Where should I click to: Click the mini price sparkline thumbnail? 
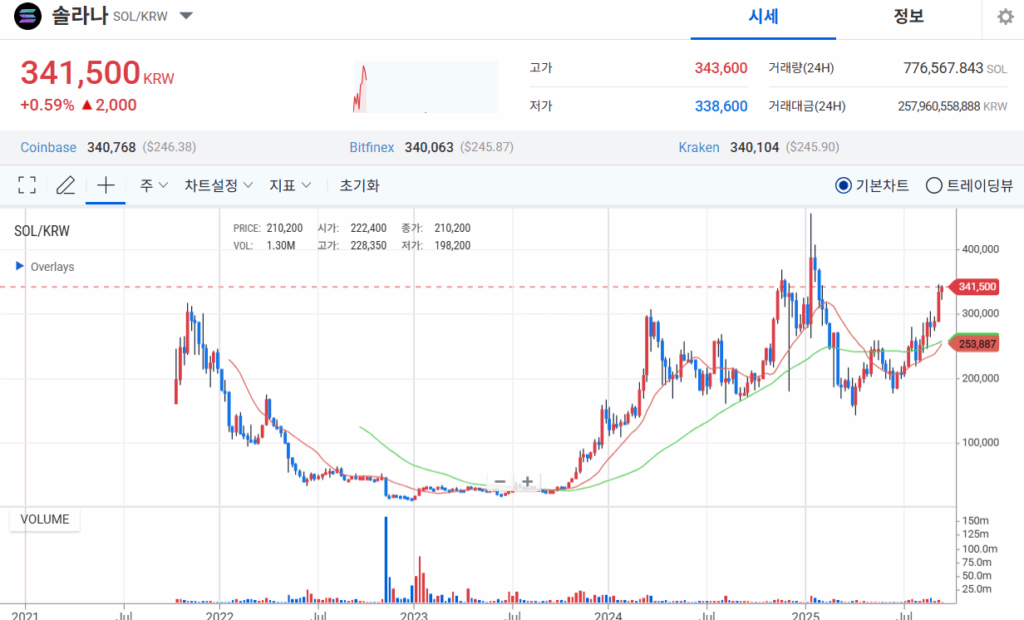pos(425,87)
